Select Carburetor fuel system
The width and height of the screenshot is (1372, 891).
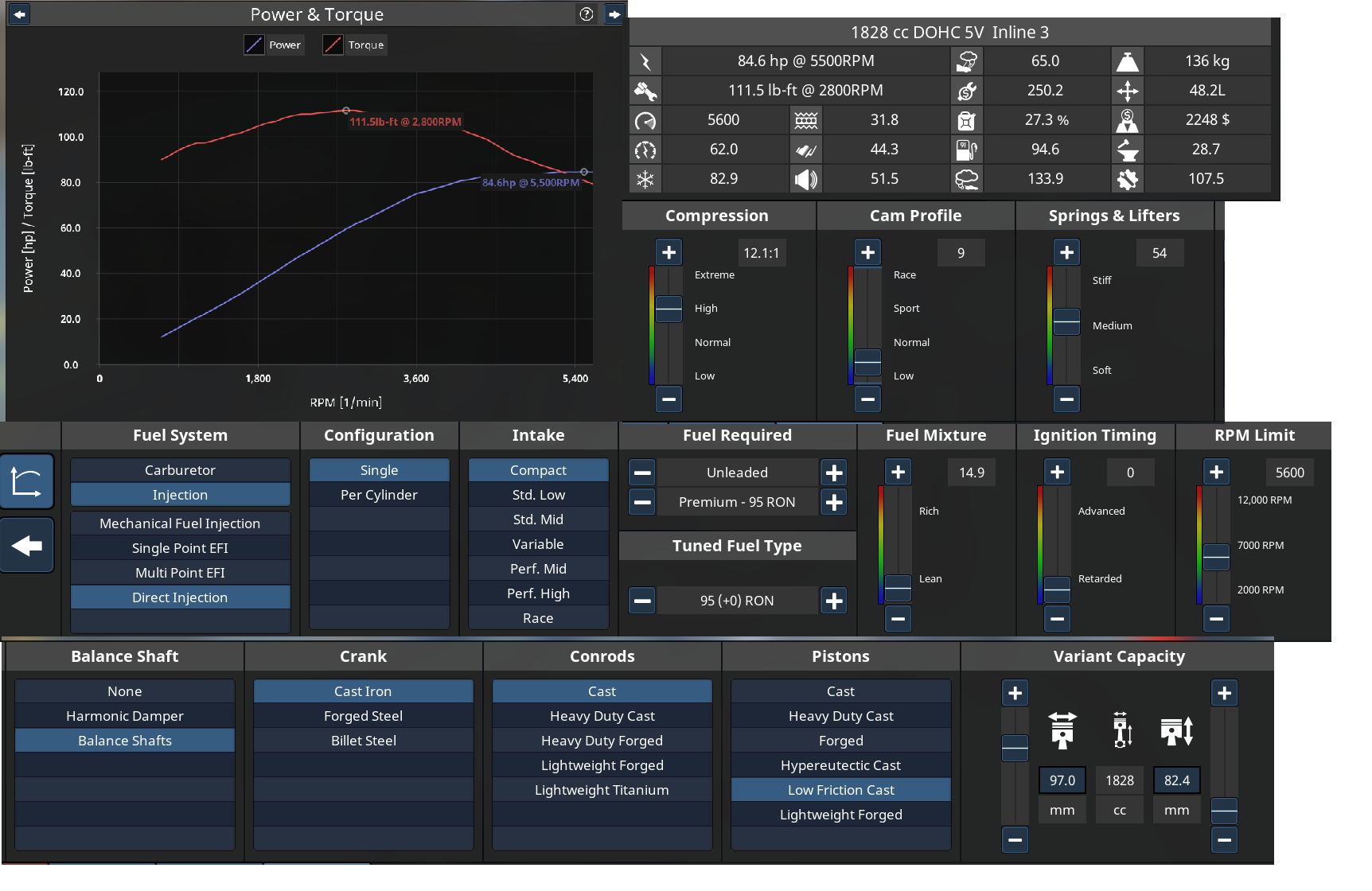click(180, 470)
